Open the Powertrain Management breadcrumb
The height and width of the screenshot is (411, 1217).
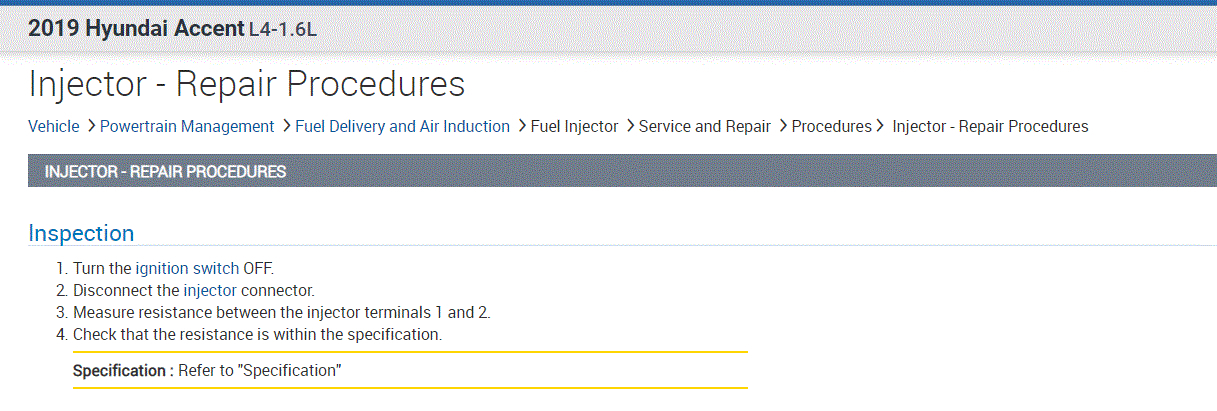coord(187,126)
